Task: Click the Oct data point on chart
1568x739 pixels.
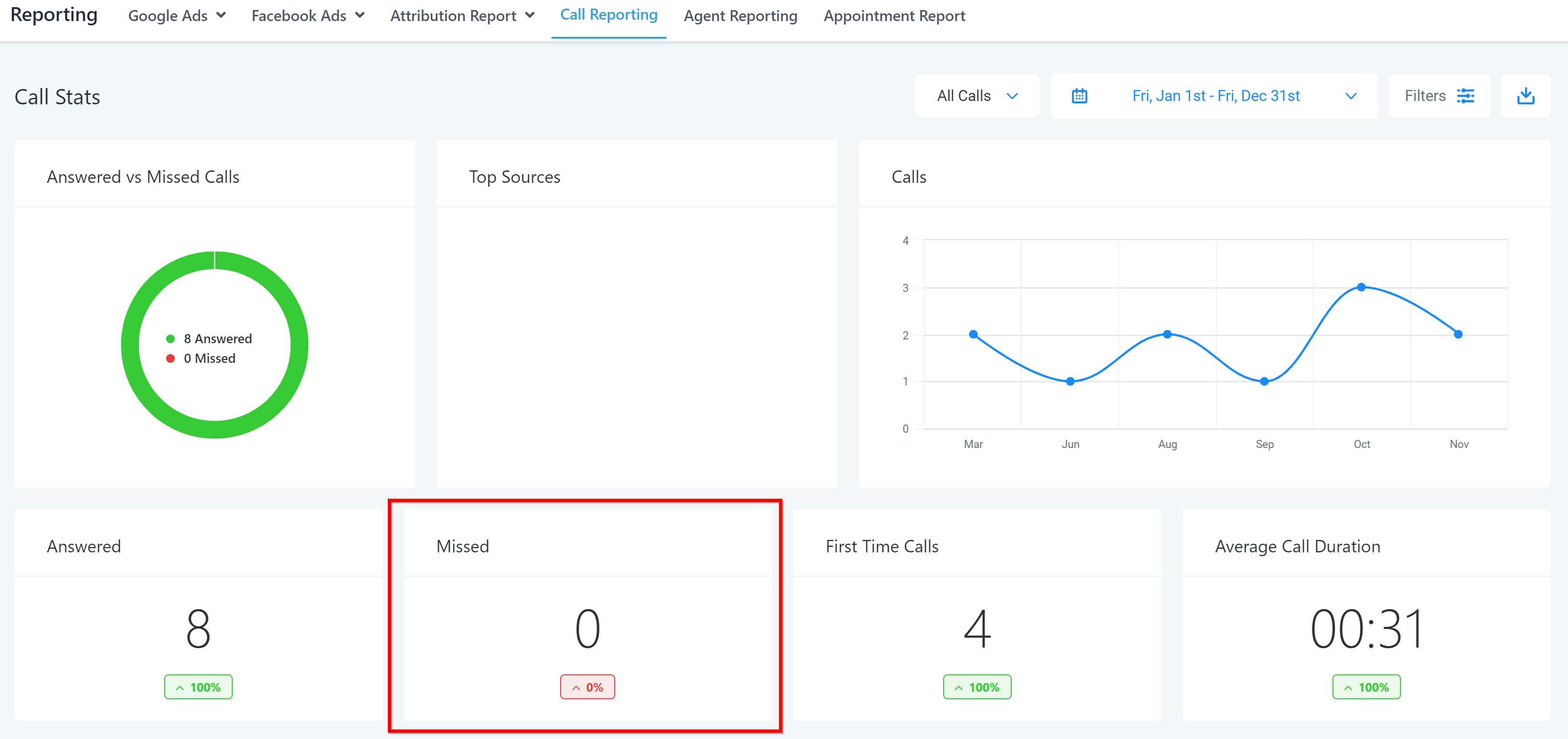Action: pos(1362,287)
